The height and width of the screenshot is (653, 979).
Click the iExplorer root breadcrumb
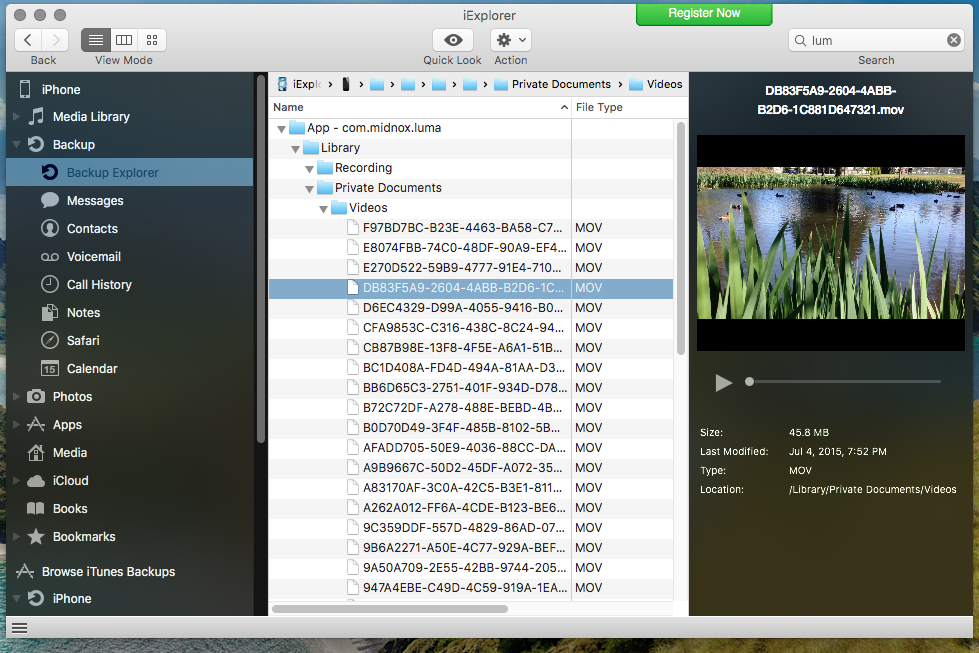[x=300, y=84]
